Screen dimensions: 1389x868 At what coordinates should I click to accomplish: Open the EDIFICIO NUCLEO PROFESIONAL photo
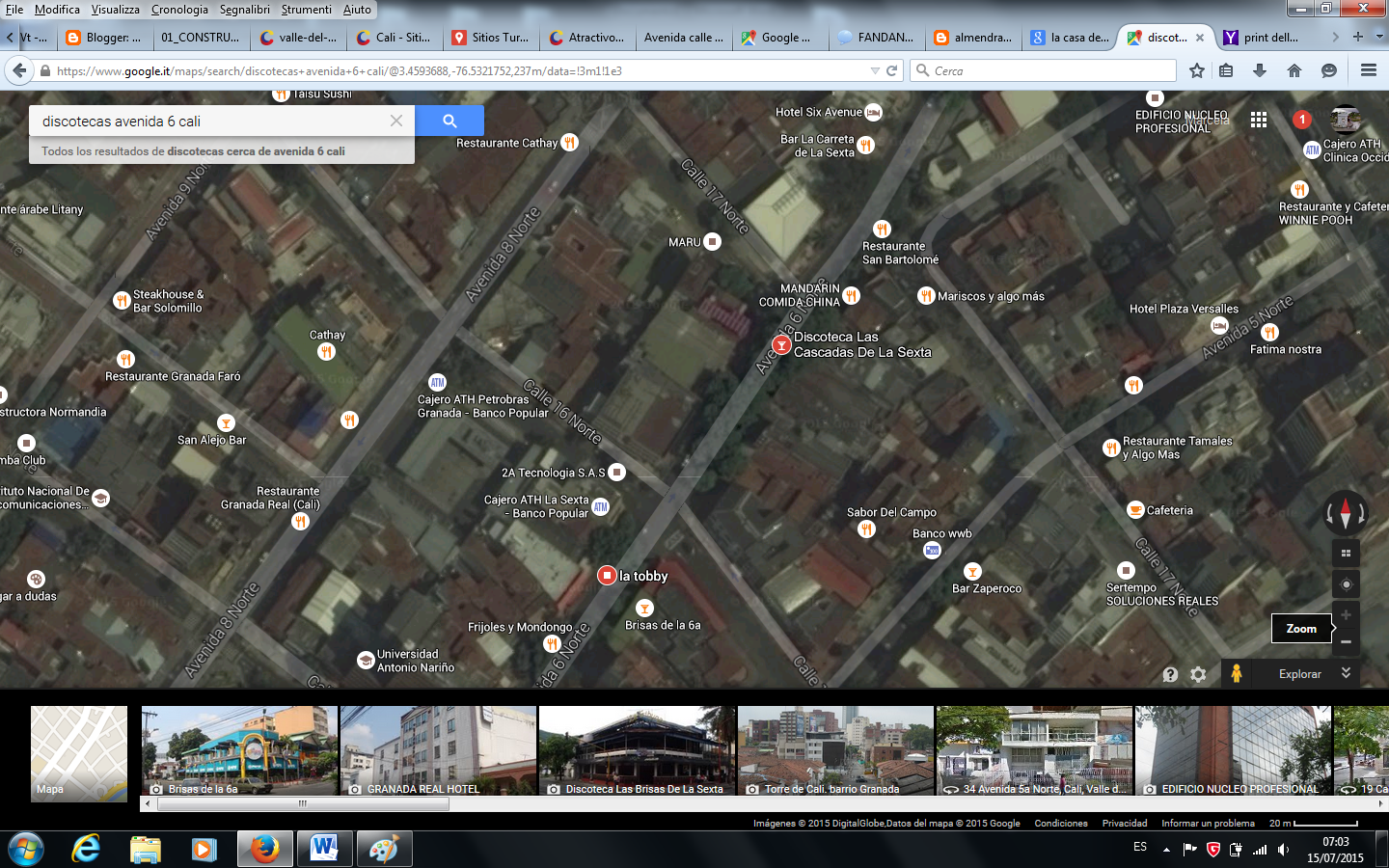1233,750
